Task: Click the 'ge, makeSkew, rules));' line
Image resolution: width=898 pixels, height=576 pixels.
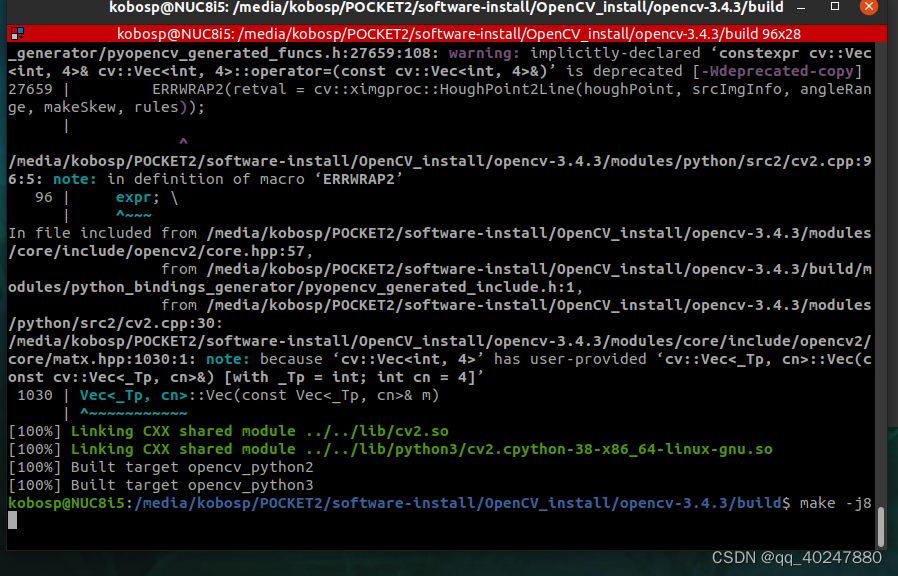Action: (107, 107)
